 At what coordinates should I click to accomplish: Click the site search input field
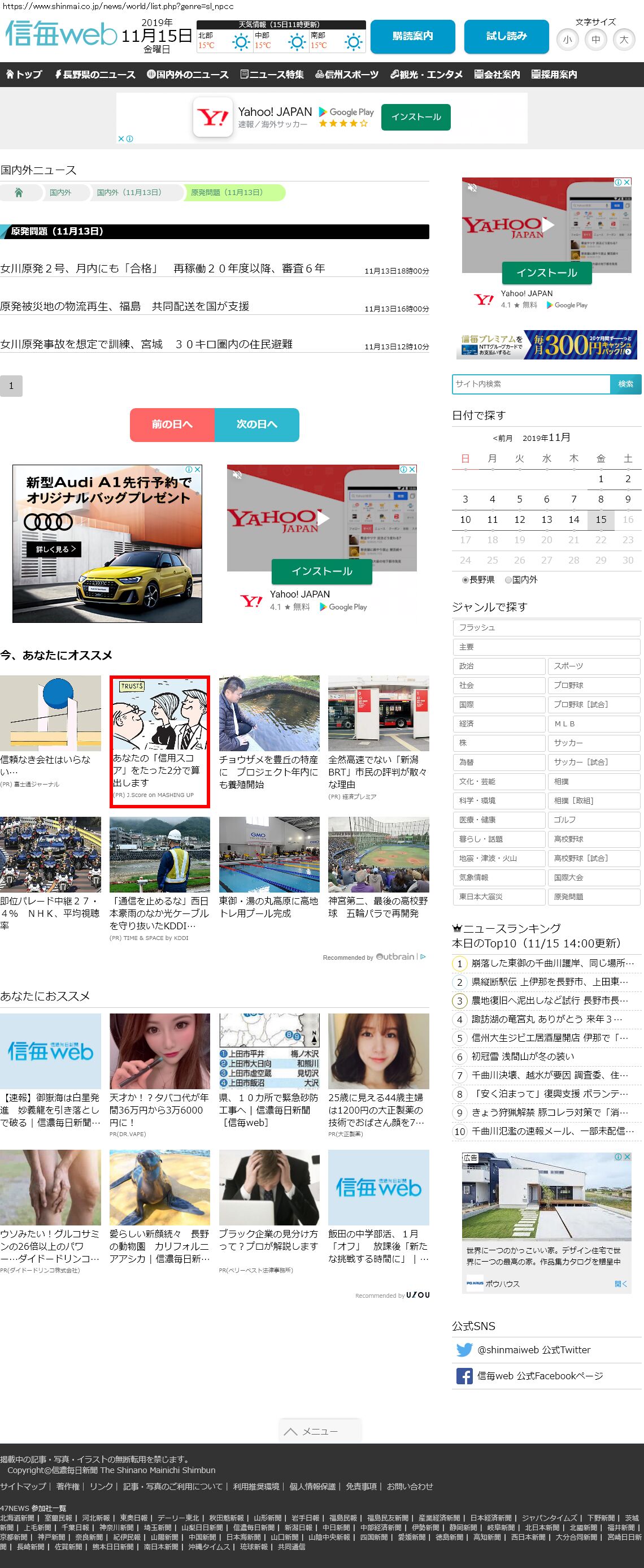coord(531,384)
